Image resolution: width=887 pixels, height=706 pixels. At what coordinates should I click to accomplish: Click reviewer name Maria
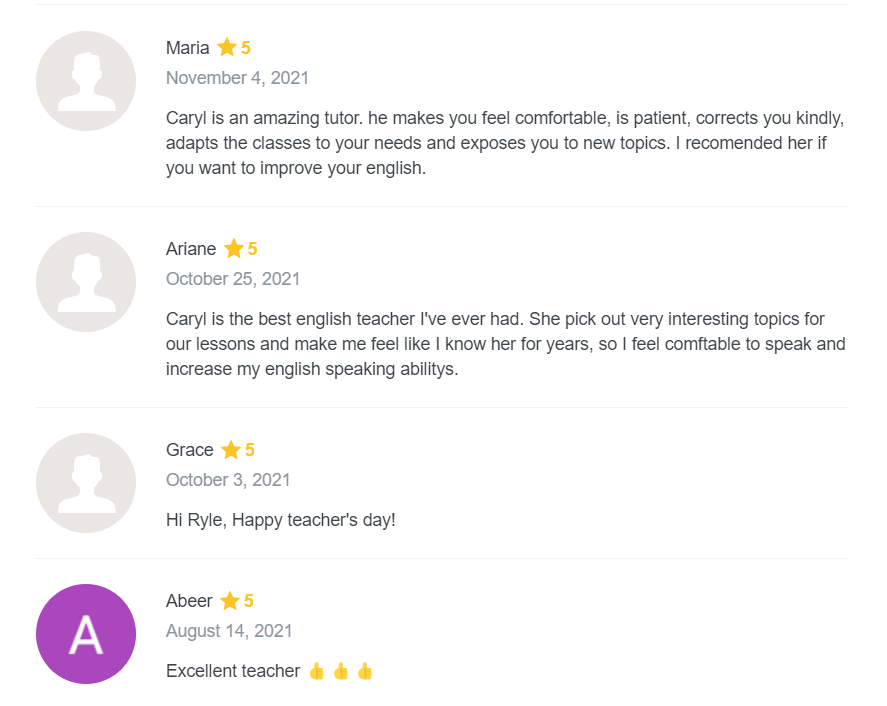pyautogui.click(x=188, y=48)
